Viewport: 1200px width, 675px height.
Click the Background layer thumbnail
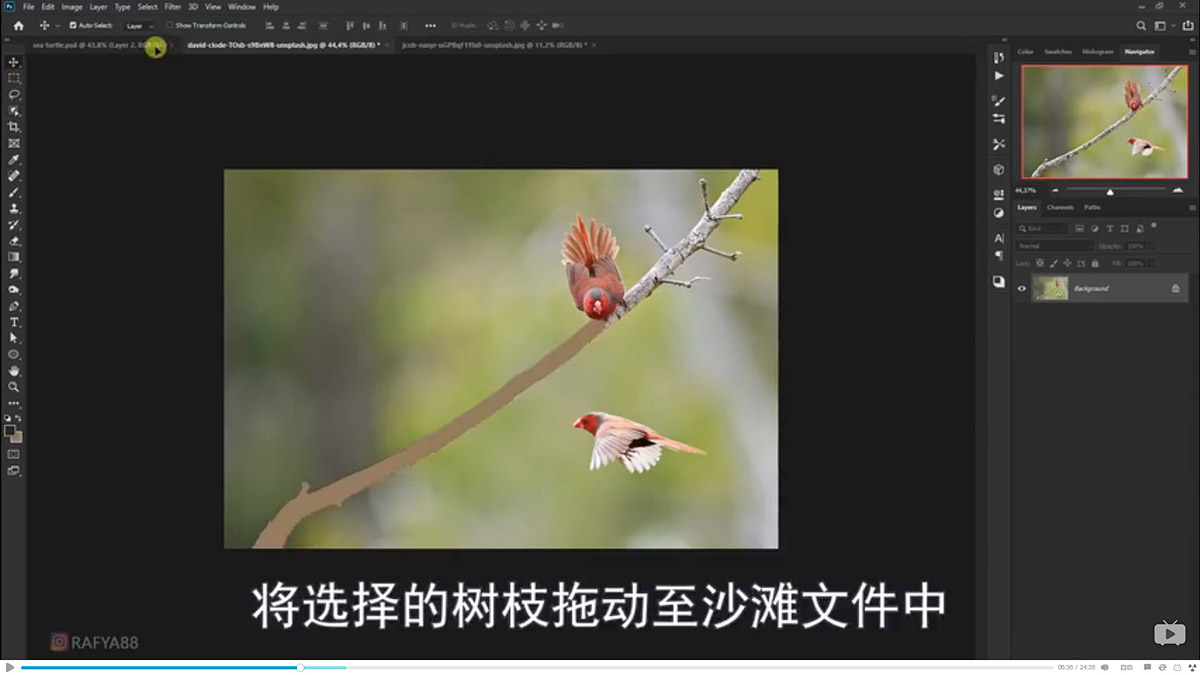1048,288
